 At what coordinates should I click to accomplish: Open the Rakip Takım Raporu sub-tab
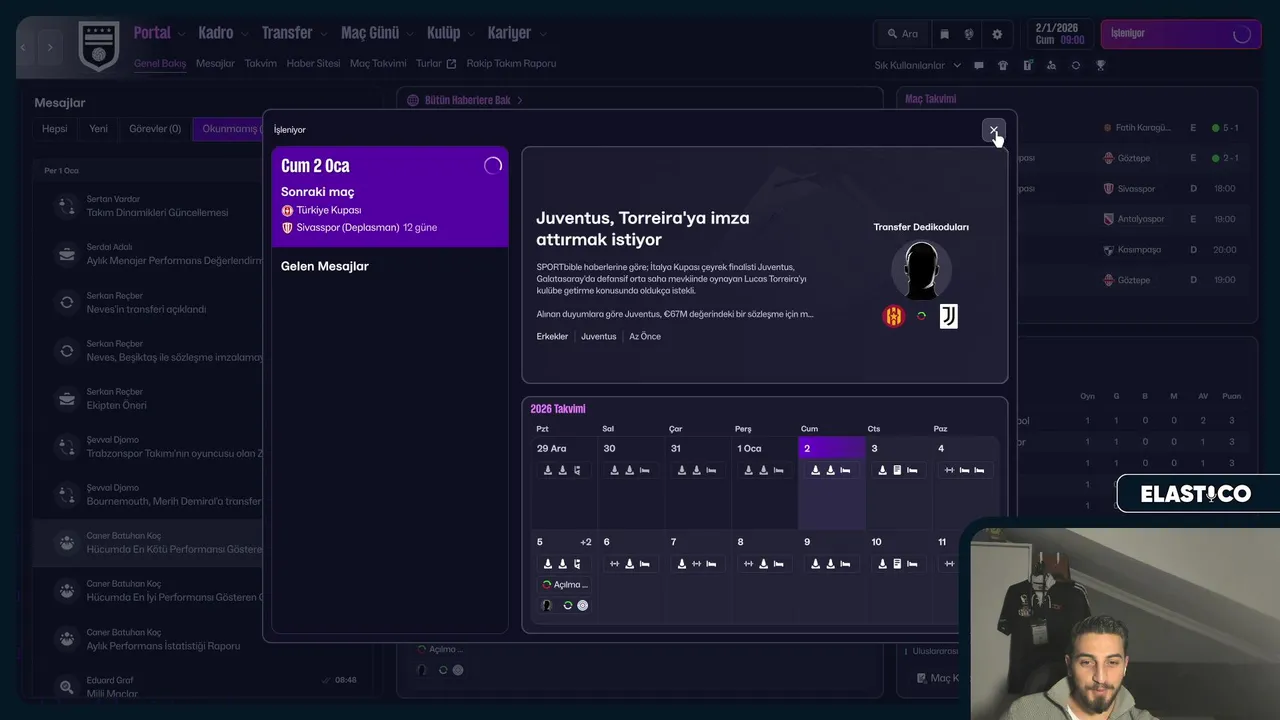[x=511, y=63]
